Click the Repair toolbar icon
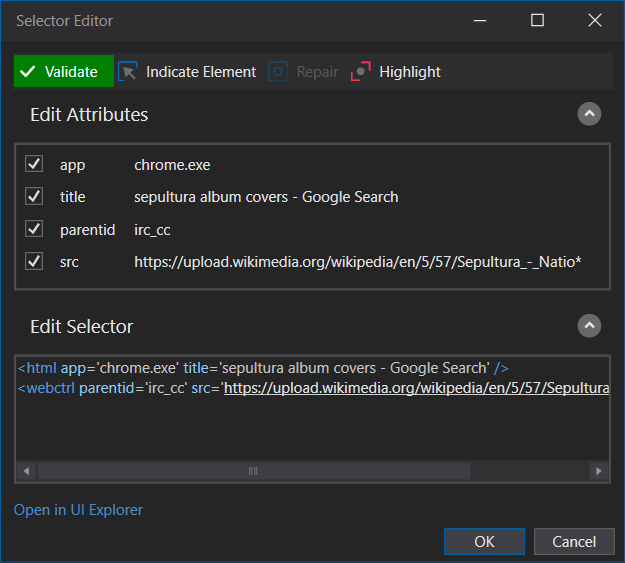This screenshot has width=625, height=563. tap(278, 72)
